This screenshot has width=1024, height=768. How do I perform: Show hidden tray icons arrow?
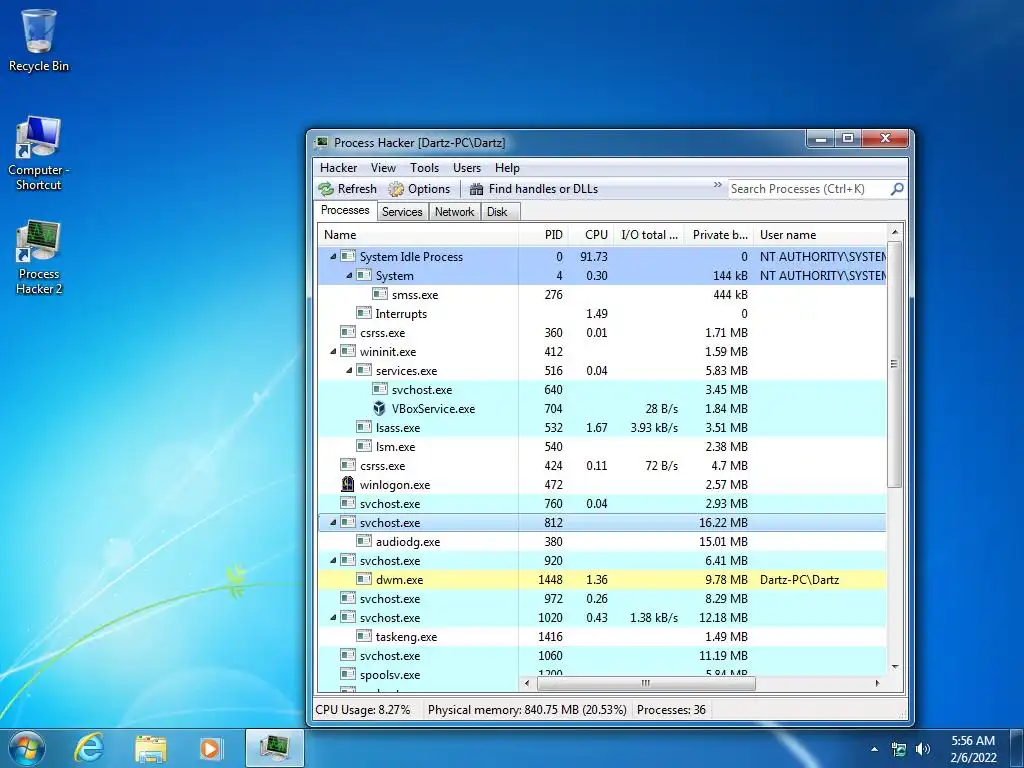874,749
